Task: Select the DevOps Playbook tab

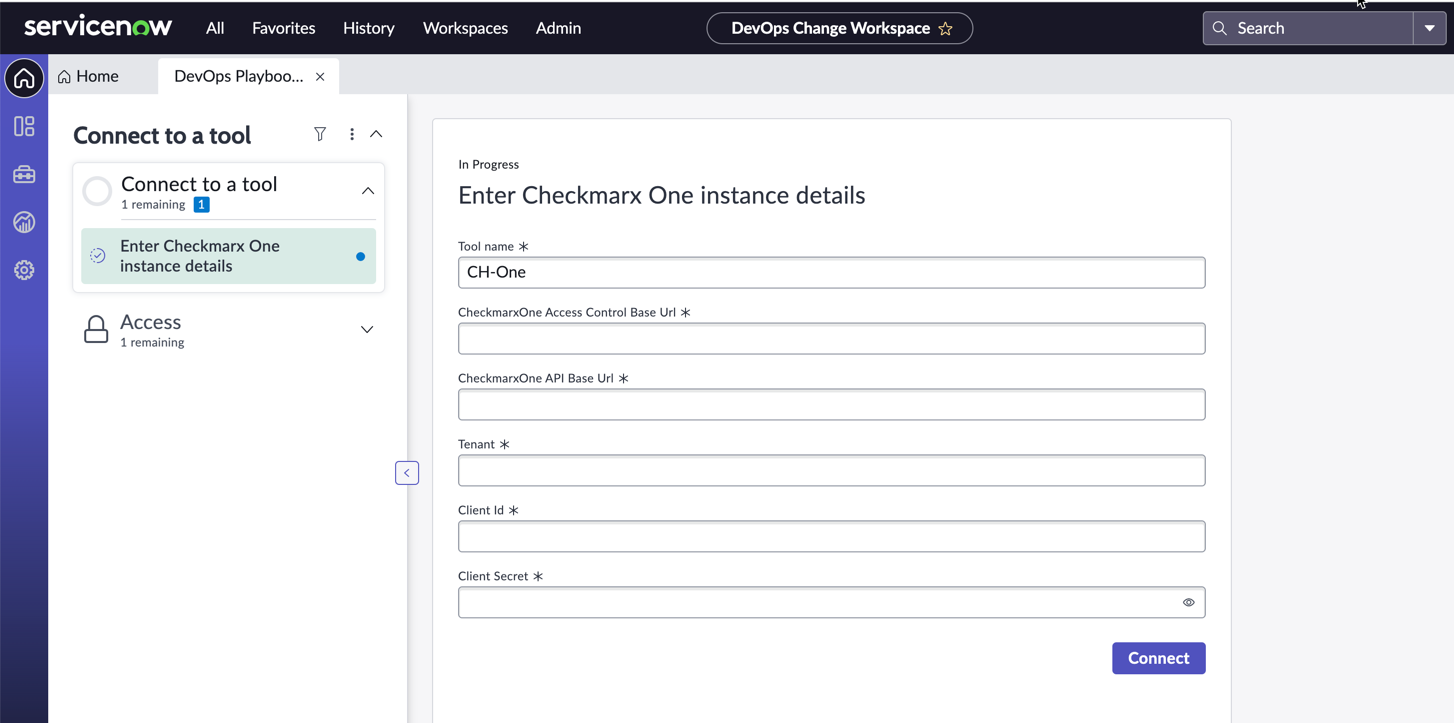Action: pos(239,76)
